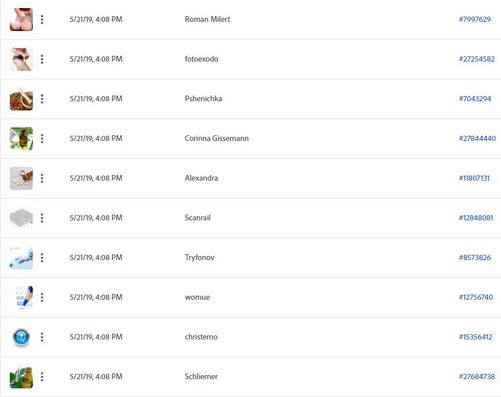This screenshot has width=501, height=397.
Task: Show options menu for Alexandra row
Action: click(x=42, y=178)
